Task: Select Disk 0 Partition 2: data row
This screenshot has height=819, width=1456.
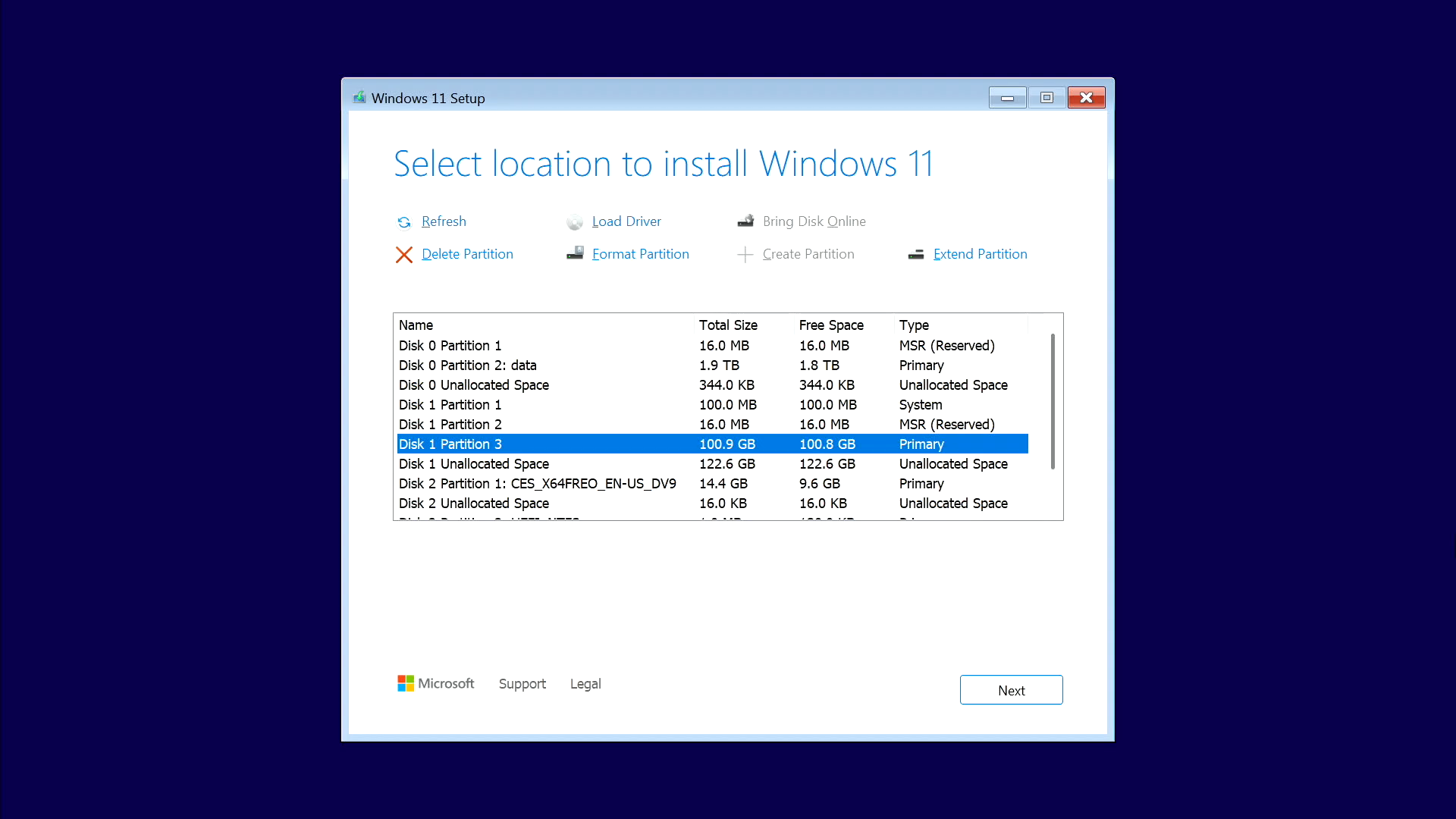Action: (x=712, y=366)
